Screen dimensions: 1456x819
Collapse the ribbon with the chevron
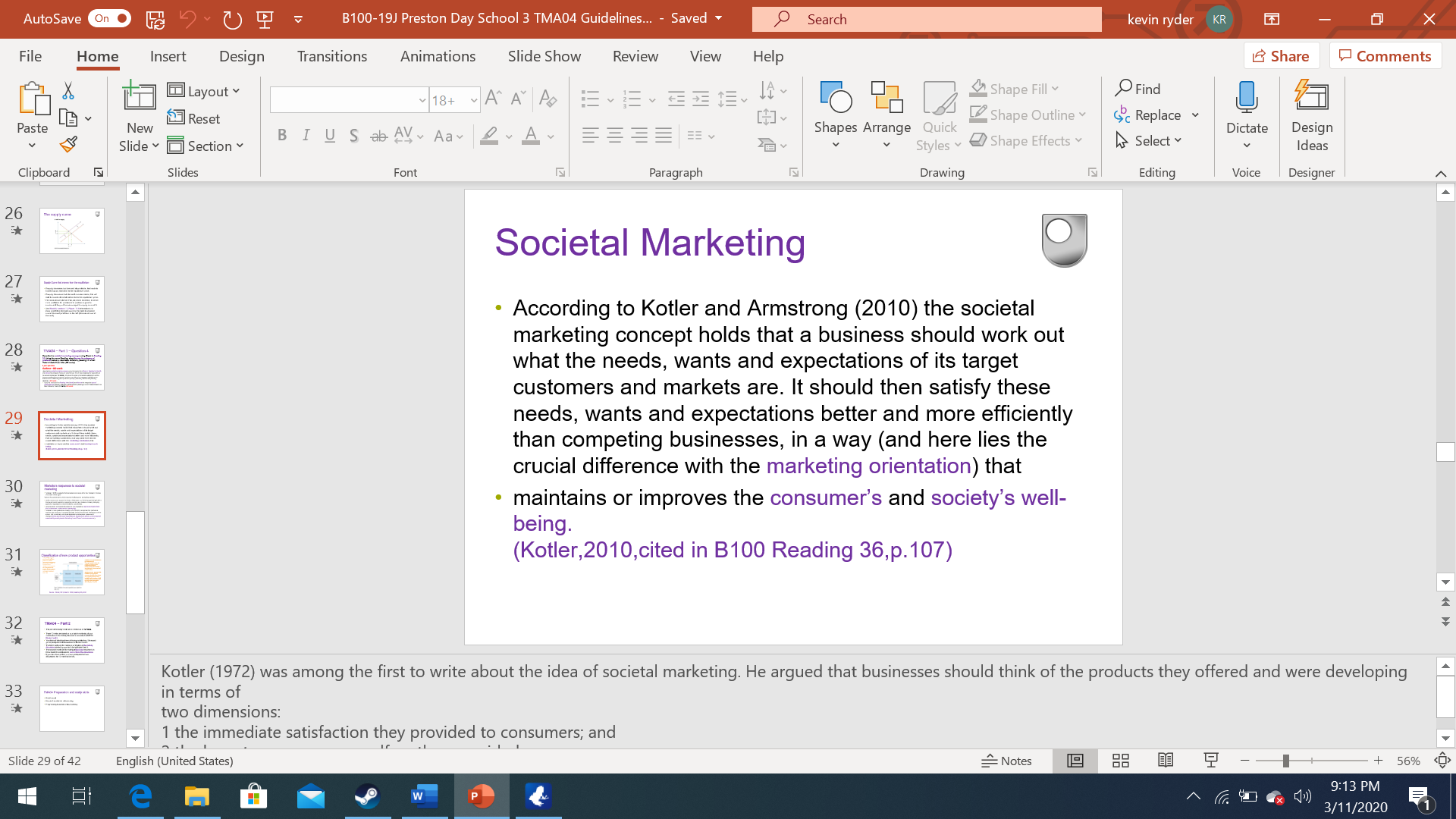point(1441,174)
